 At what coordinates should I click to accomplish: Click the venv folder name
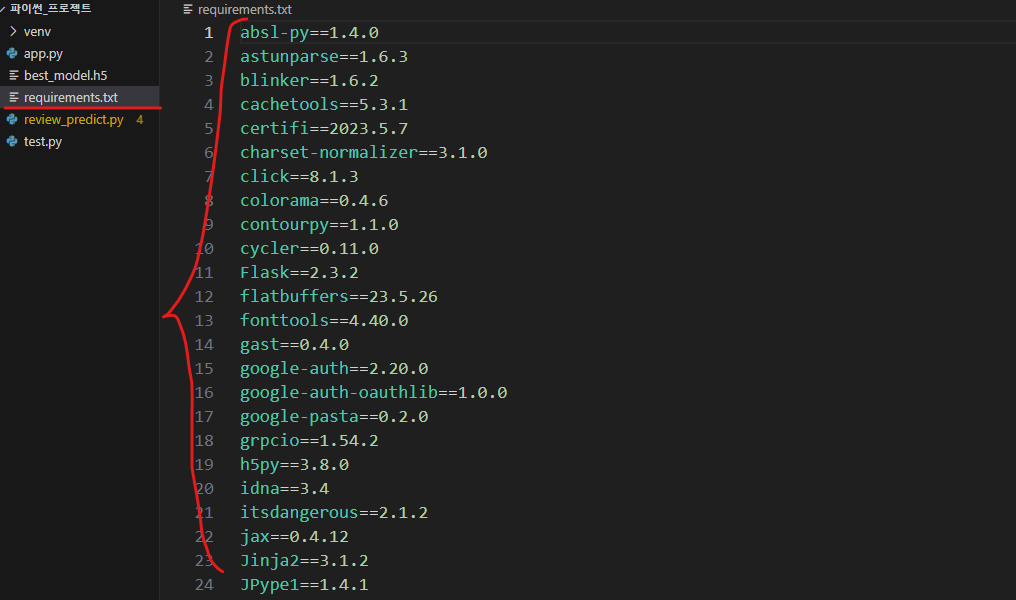point(37,32)
